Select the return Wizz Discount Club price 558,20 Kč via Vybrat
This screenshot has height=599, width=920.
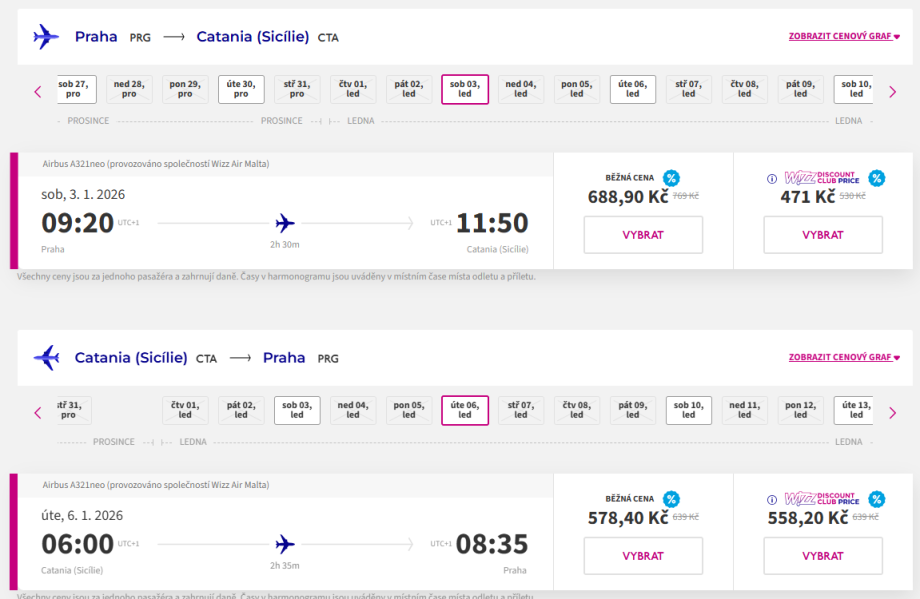coord(822,555)
